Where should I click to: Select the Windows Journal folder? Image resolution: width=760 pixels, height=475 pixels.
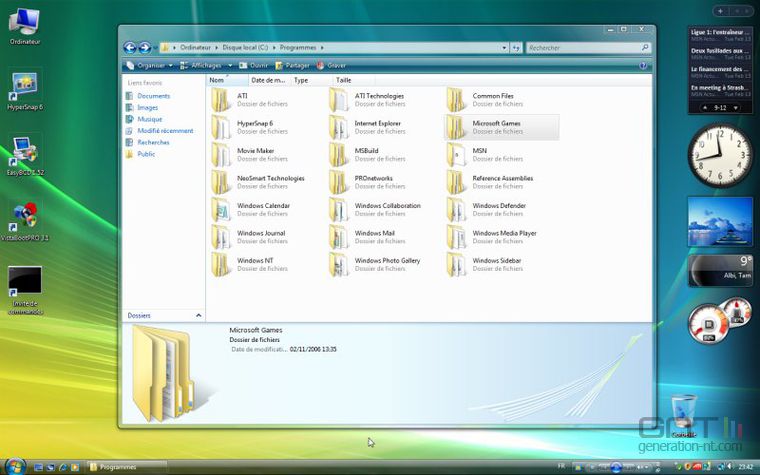click(x=250, y=237)
